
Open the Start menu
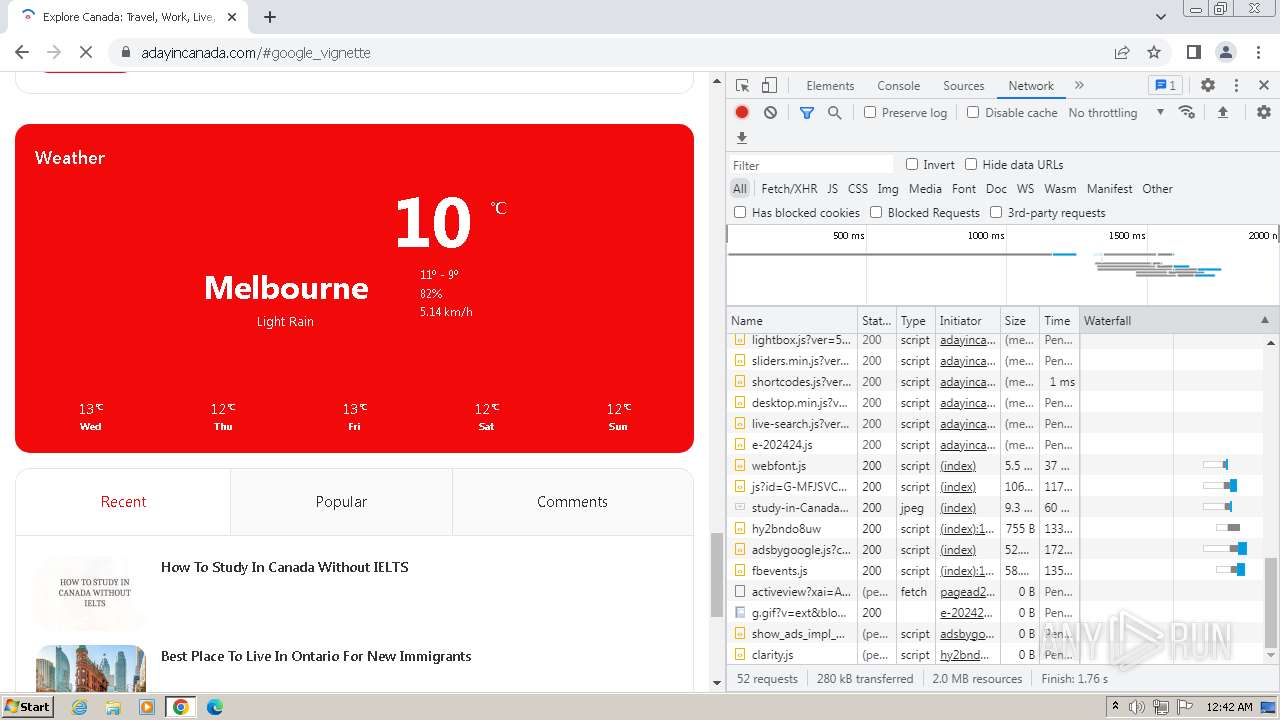point(27,707)
